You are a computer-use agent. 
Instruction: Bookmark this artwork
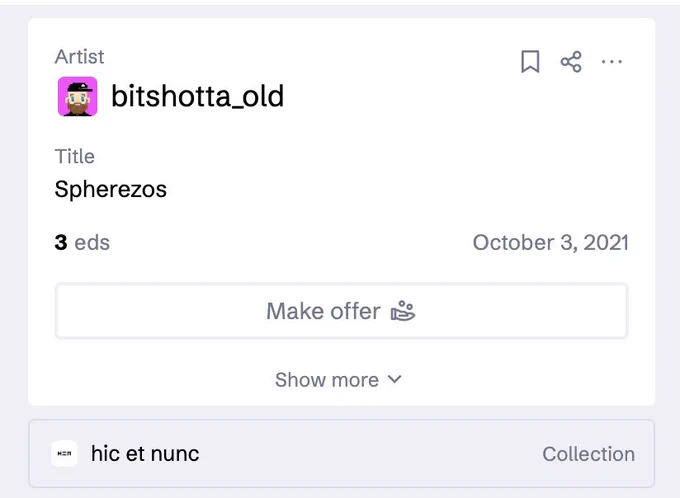tap(530, 62)
